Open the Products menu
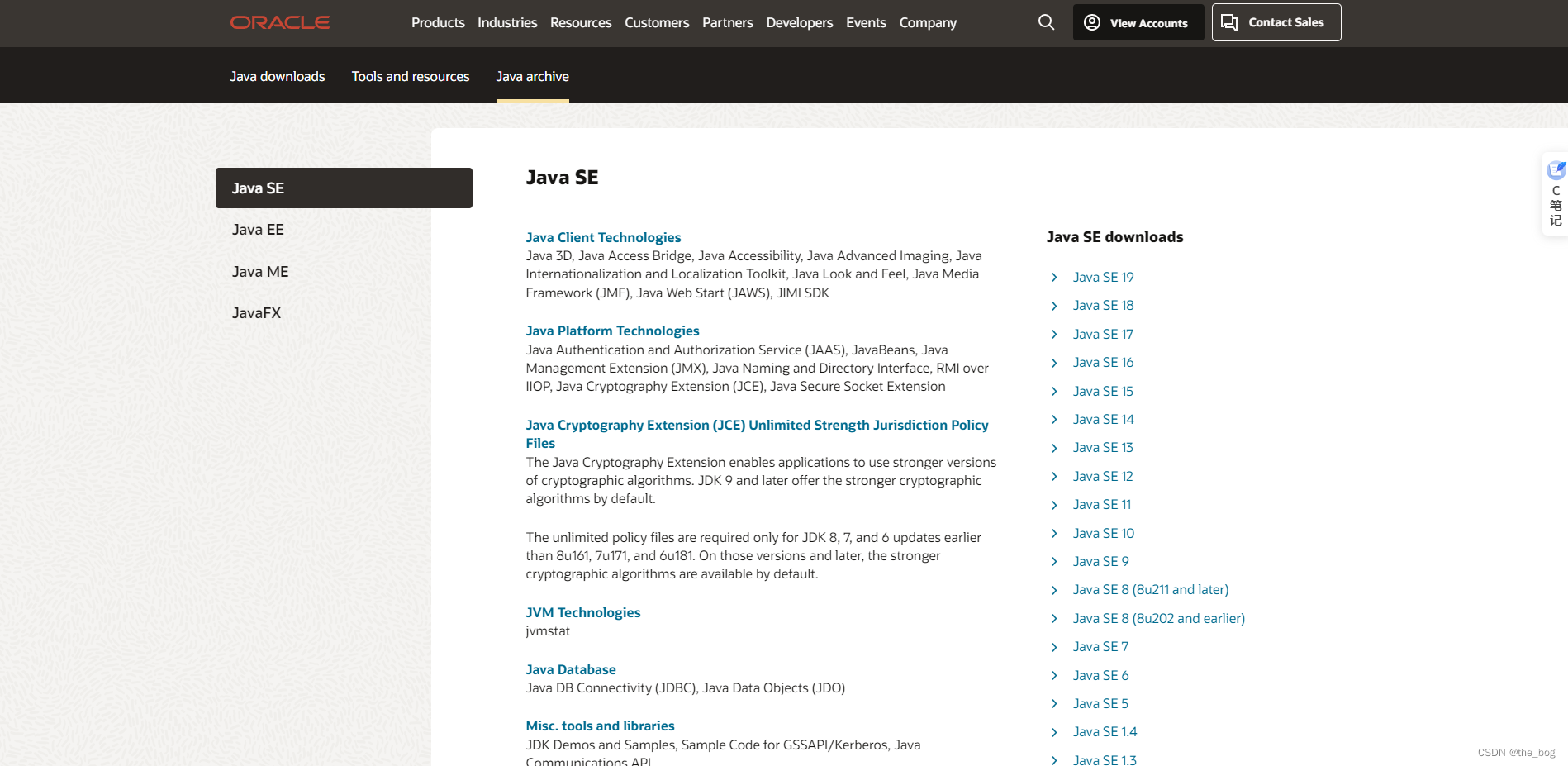Viewport: 1568px width, 766px height. (438, 22)
